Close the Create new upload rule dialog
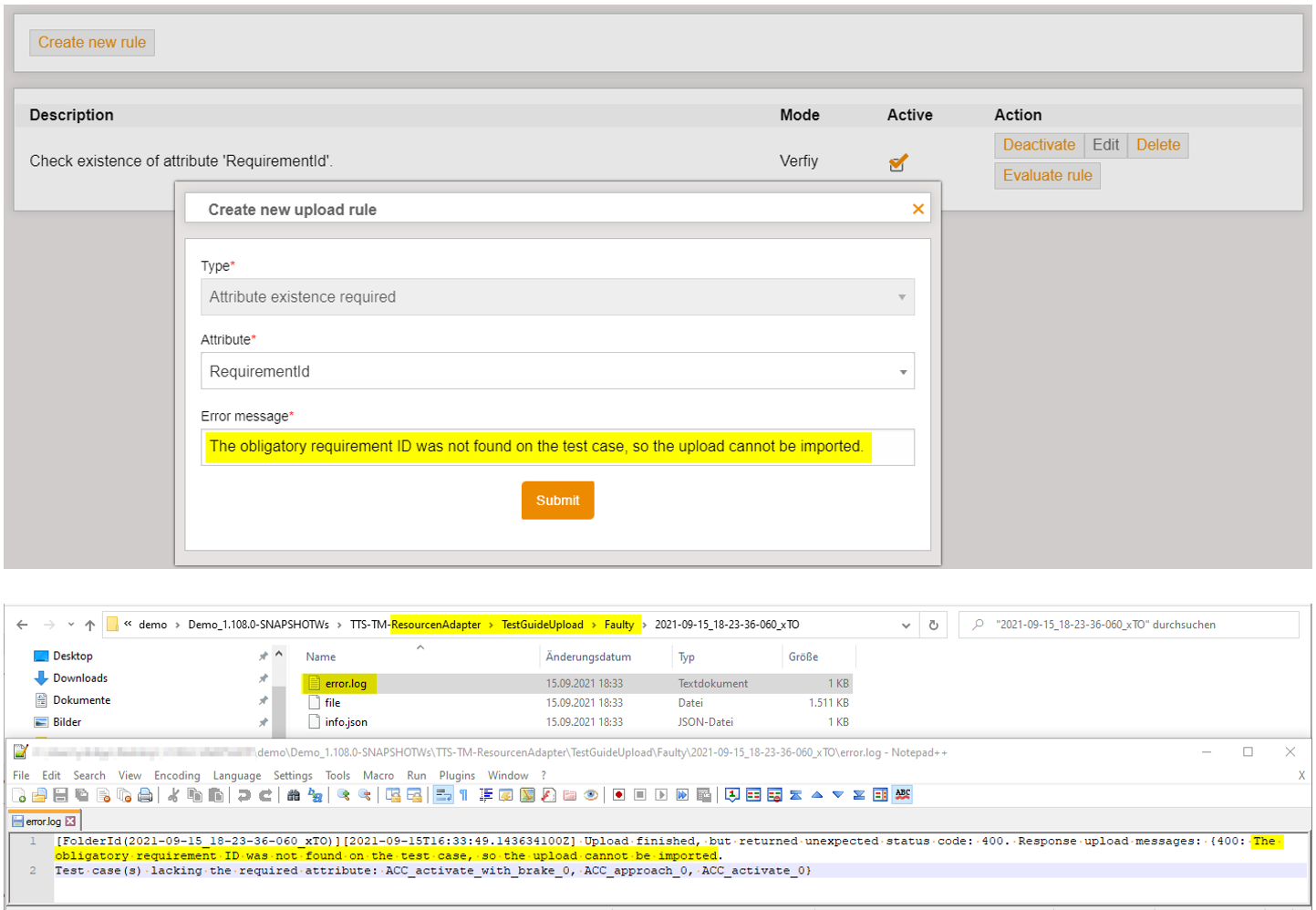Image resolution: width=1316 pixels, height=910 pixels. click(917, 210)
